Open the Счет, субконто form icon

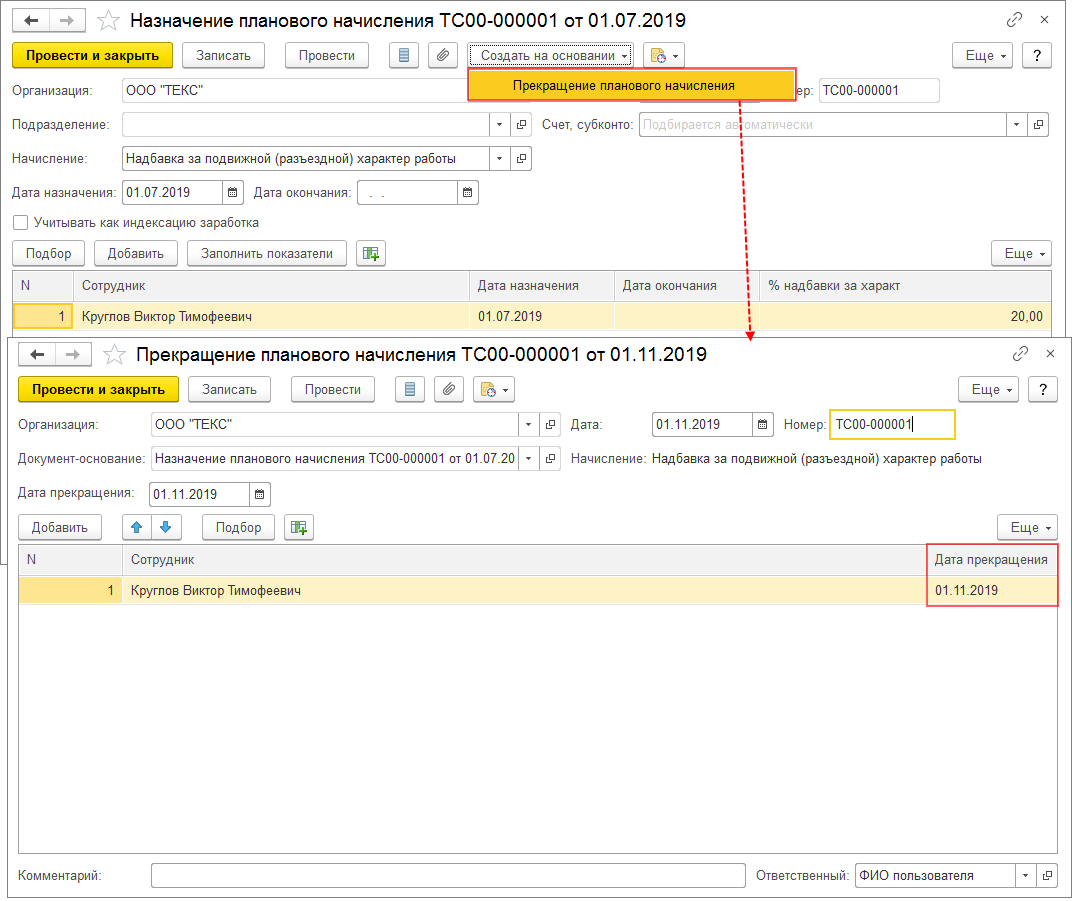pos(1038,124)
